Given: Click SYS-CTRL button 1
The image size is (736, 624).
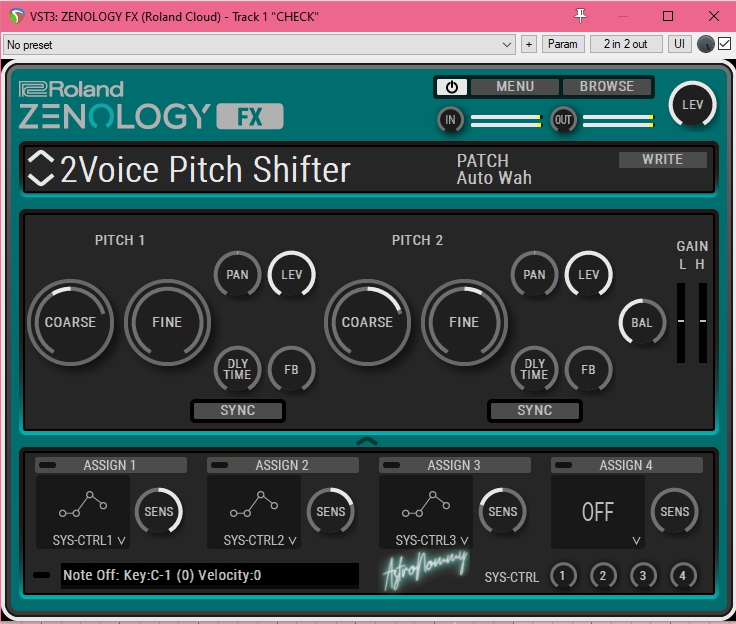Looking at the screenshot, I should [562, 576].
